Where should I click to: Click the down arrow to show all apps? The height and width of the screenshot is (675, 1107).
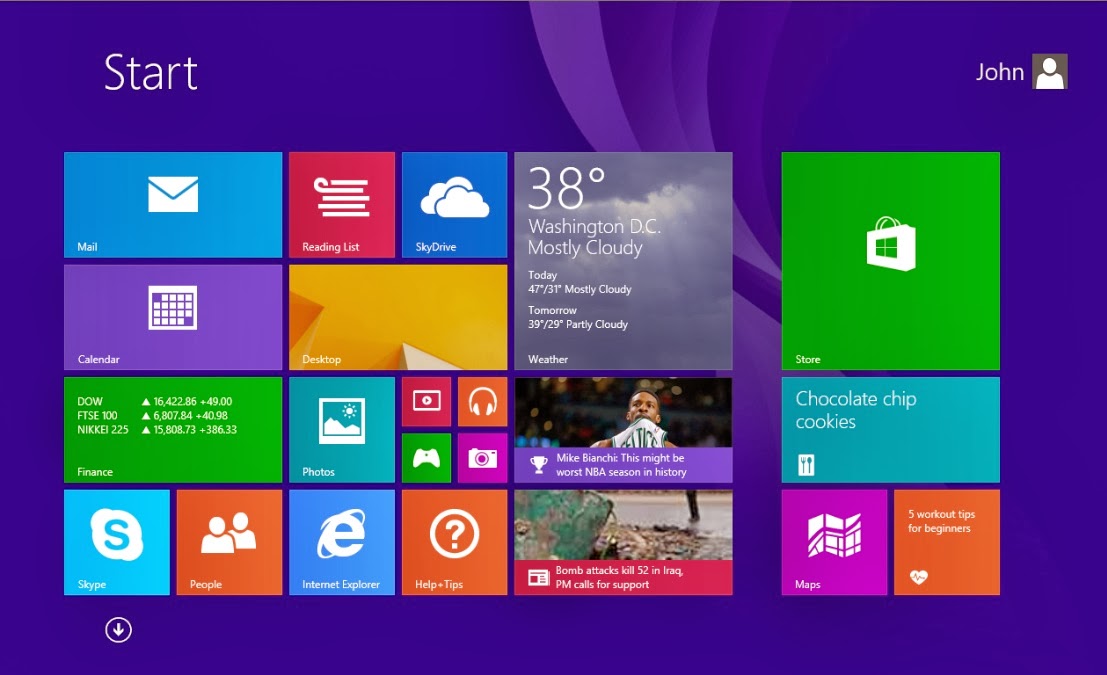tap(119, 630)
